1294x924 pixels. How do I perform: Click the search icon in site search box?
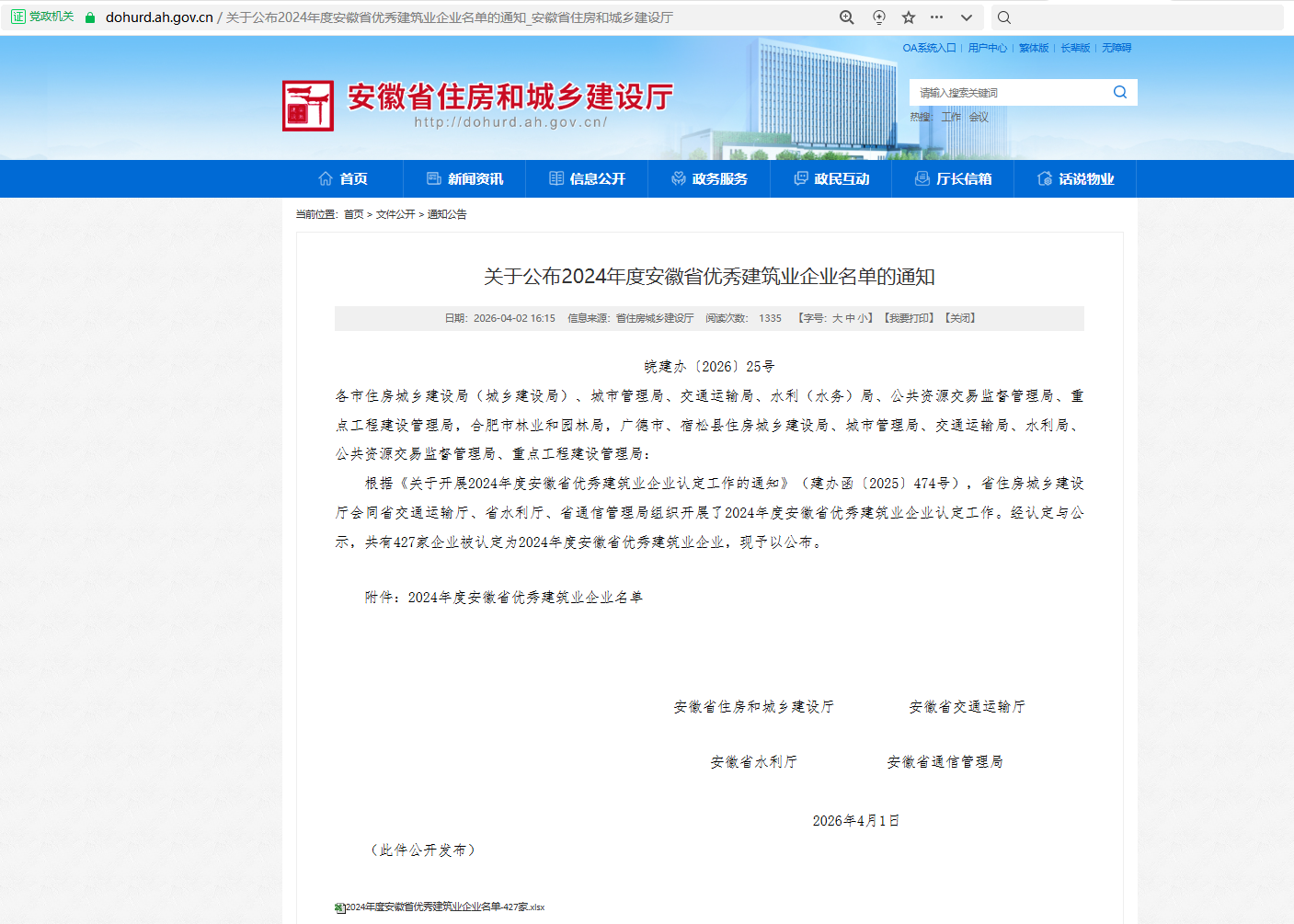tap(1119, 92)
